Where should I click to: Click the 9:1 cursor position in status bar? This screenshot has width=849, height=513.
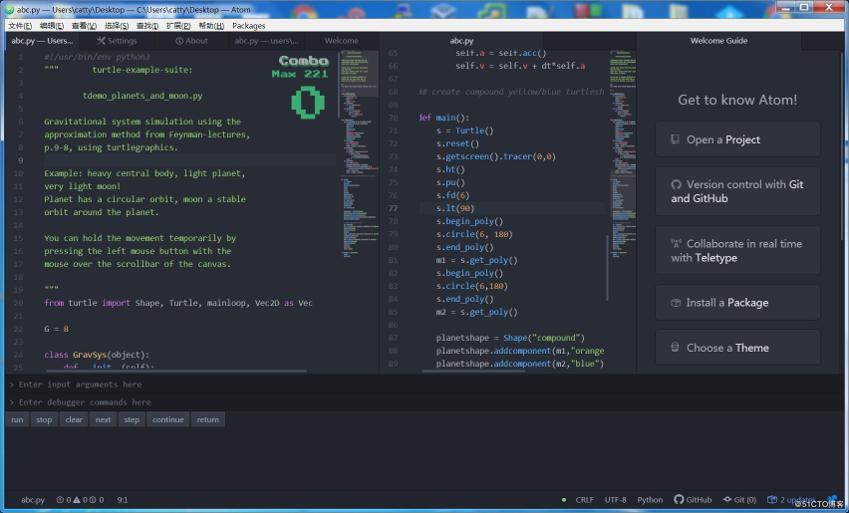coord(122,499)
